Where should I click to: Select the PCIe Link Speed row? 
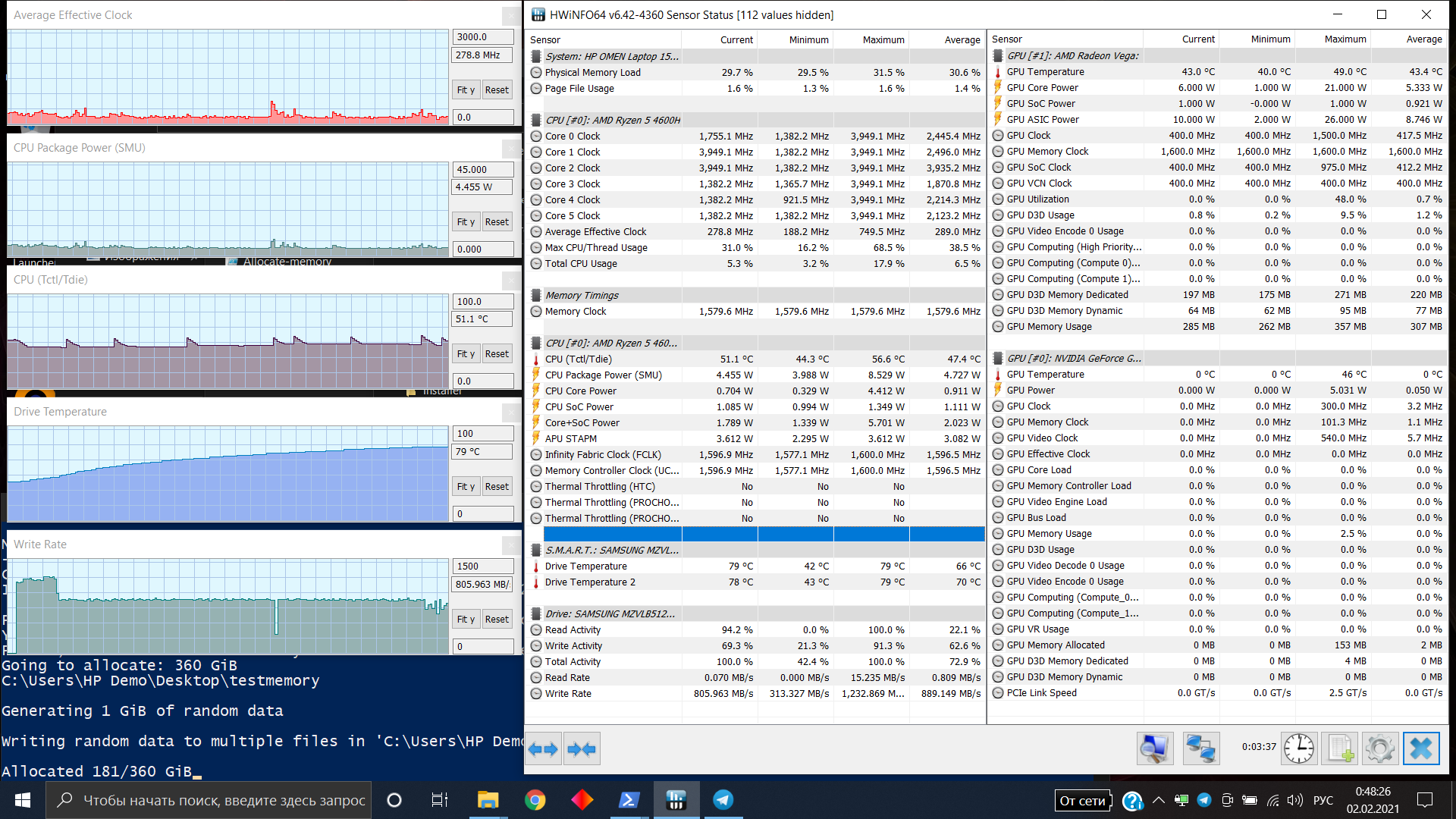pyautogui.click(x=1218, y=693)
